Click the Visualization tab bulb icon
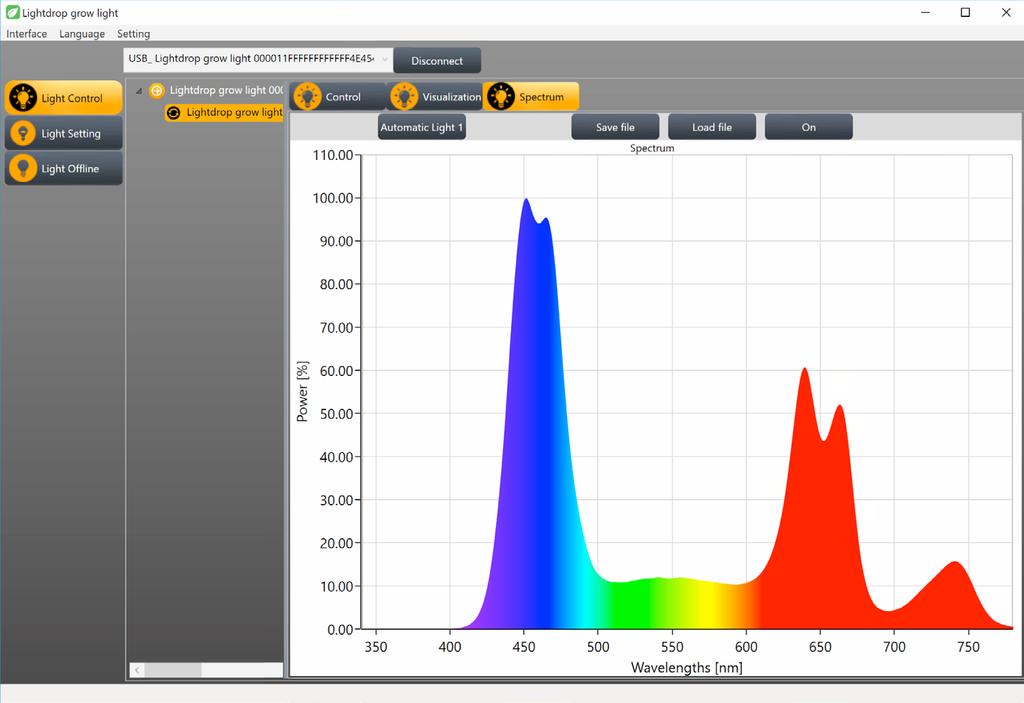Image resolution: width=1024 pixels, height=703 pixels. coord(404,97)
